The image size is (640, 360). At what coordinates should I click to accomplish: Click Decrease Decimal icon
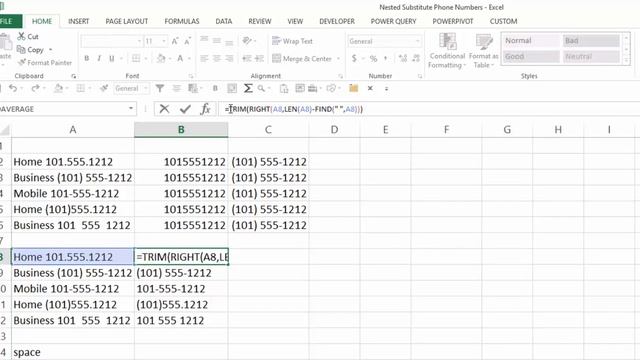point(416,58)
